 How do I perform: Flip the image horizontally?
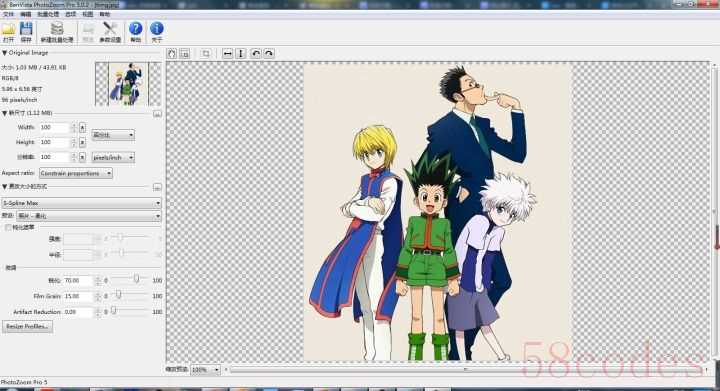pyautogui.click(x=227, y=54)
